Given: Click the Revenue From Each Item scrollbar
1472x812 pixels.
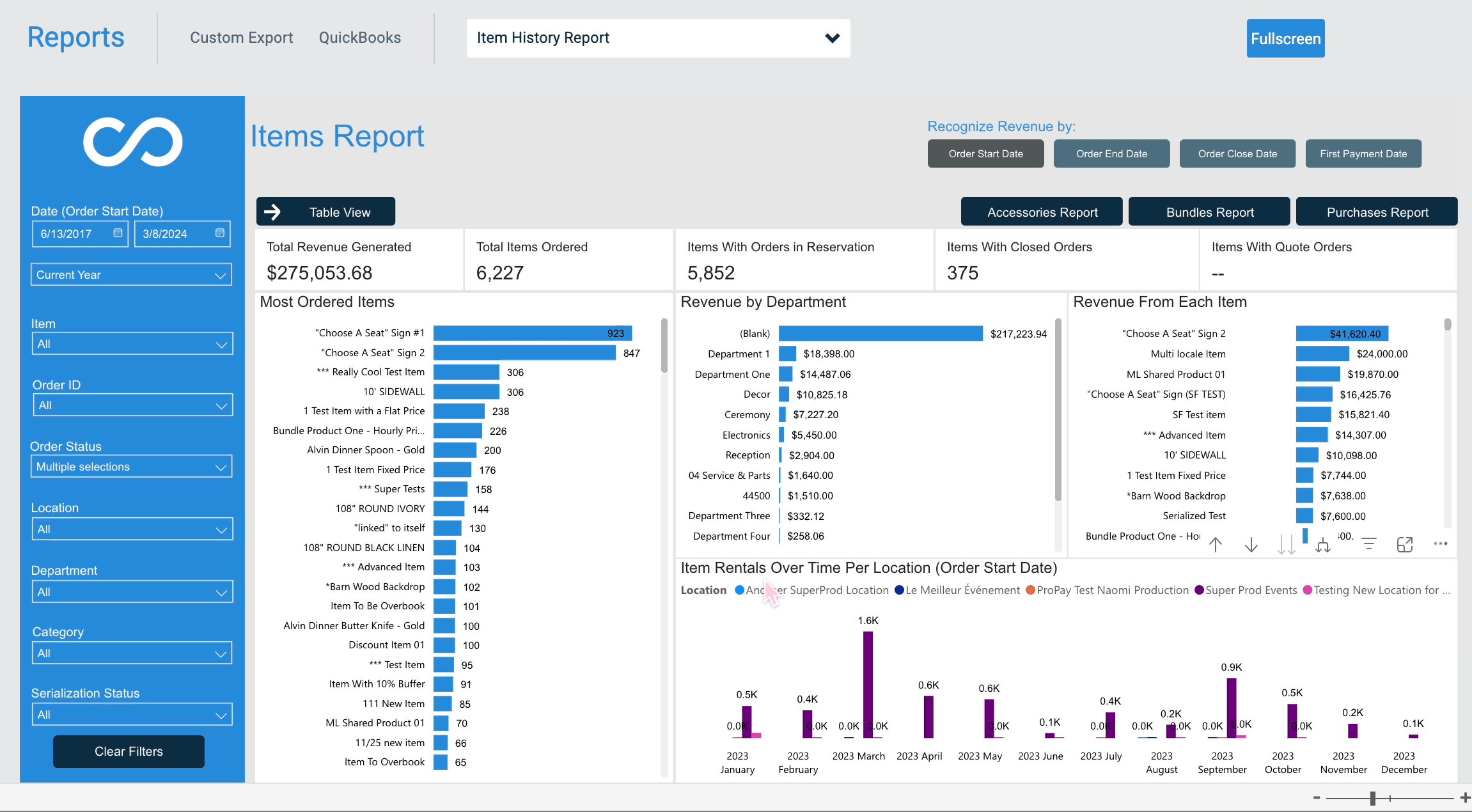Looking at the screenshot, I should [1448, 324].
